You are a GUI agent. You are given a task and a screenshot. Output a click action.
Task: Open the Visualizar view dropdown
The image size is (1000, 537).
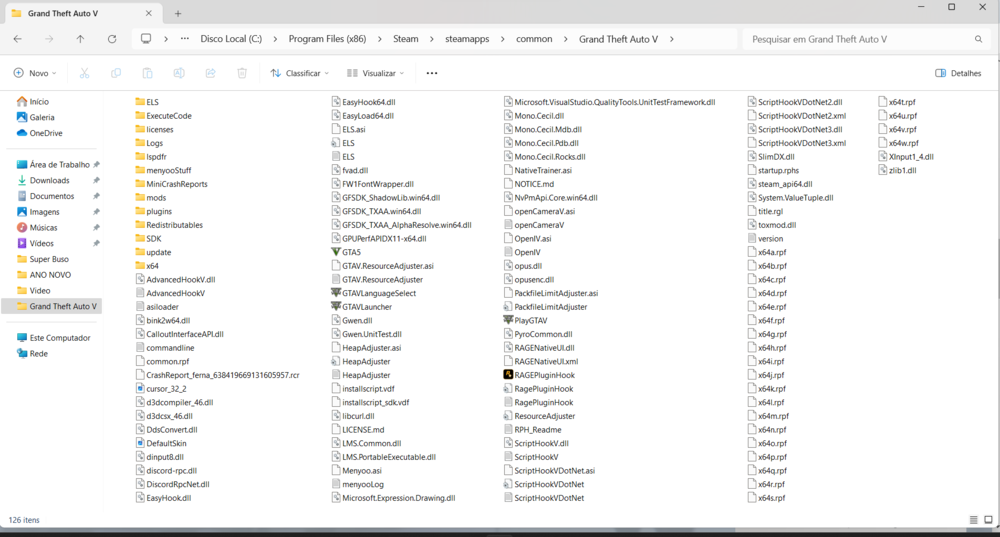click(376, 73)
